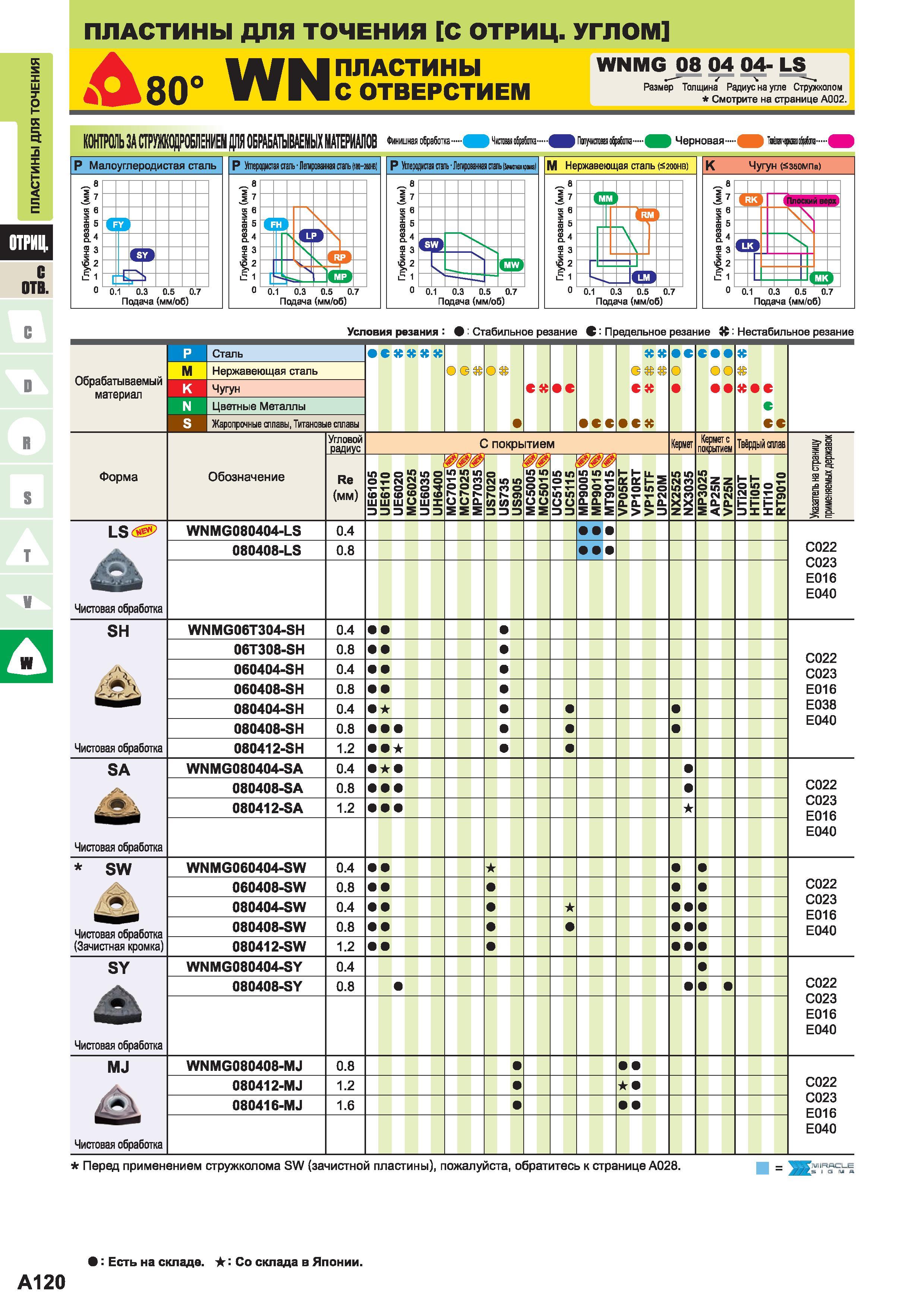The height and width of the screenshot is (1308, 924).
Task: Click the blue Miracle Sigma legend square
Action: (x=762, y=1168)
